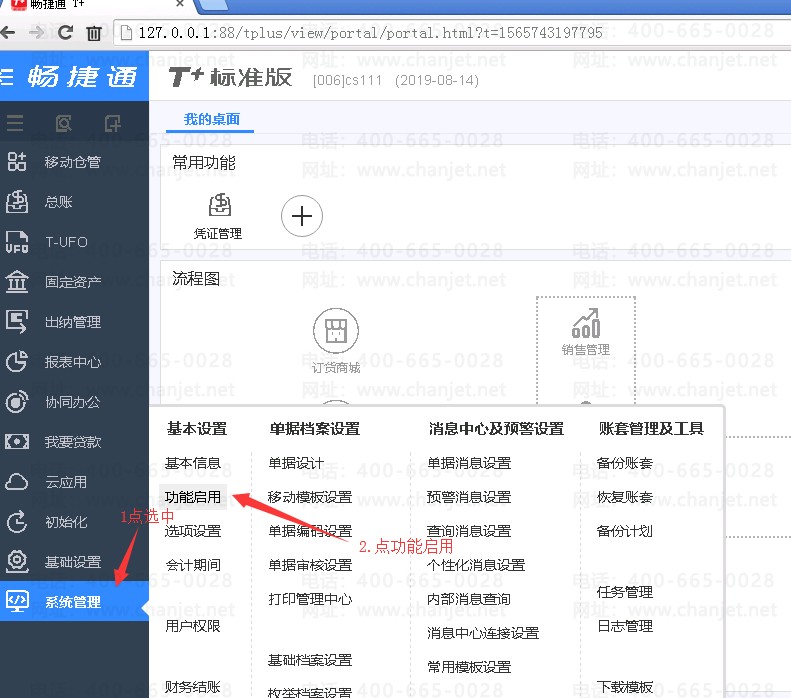This screenshot has width=791, height=698.
Task: Open 协同办公 module icon
Action: 17,402
